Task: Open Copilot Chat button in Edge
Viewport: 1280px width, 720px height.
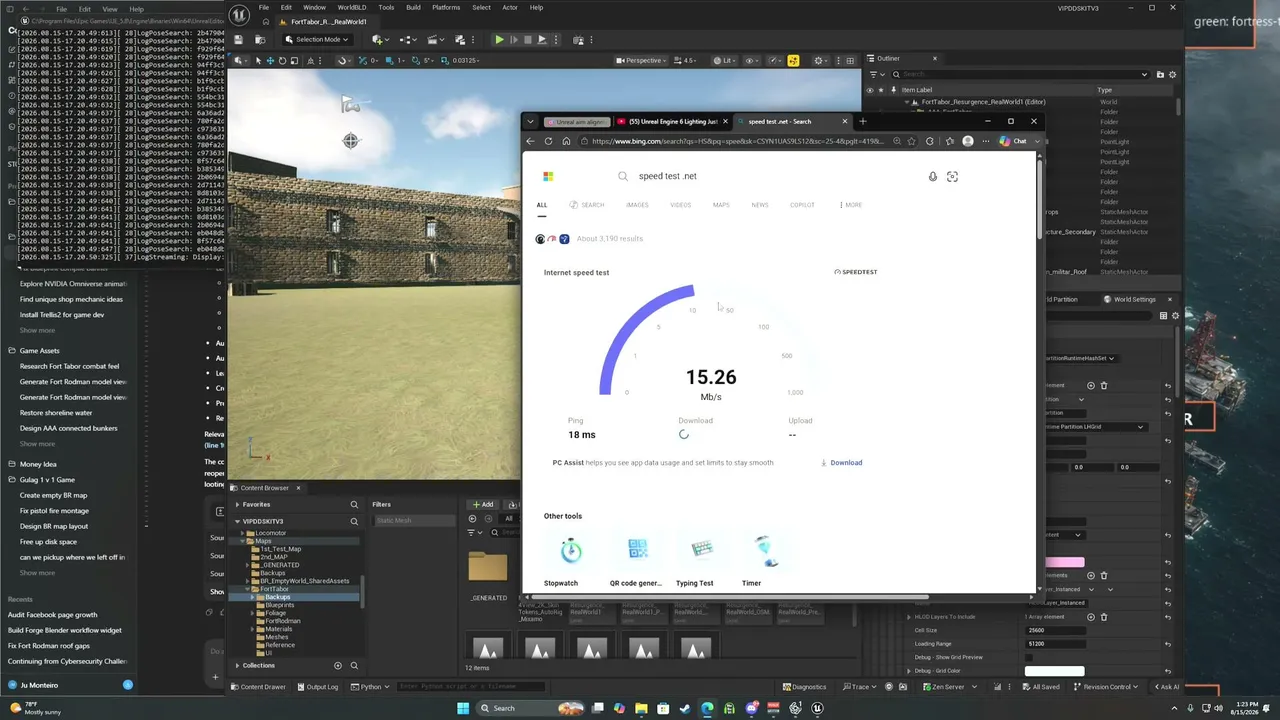Action: tap(1013, 141)
